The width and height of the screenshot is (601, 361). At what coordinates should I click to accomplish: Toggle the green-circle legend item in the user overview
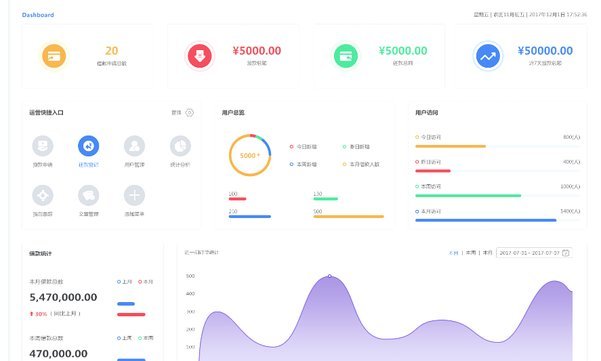[356, 147]
